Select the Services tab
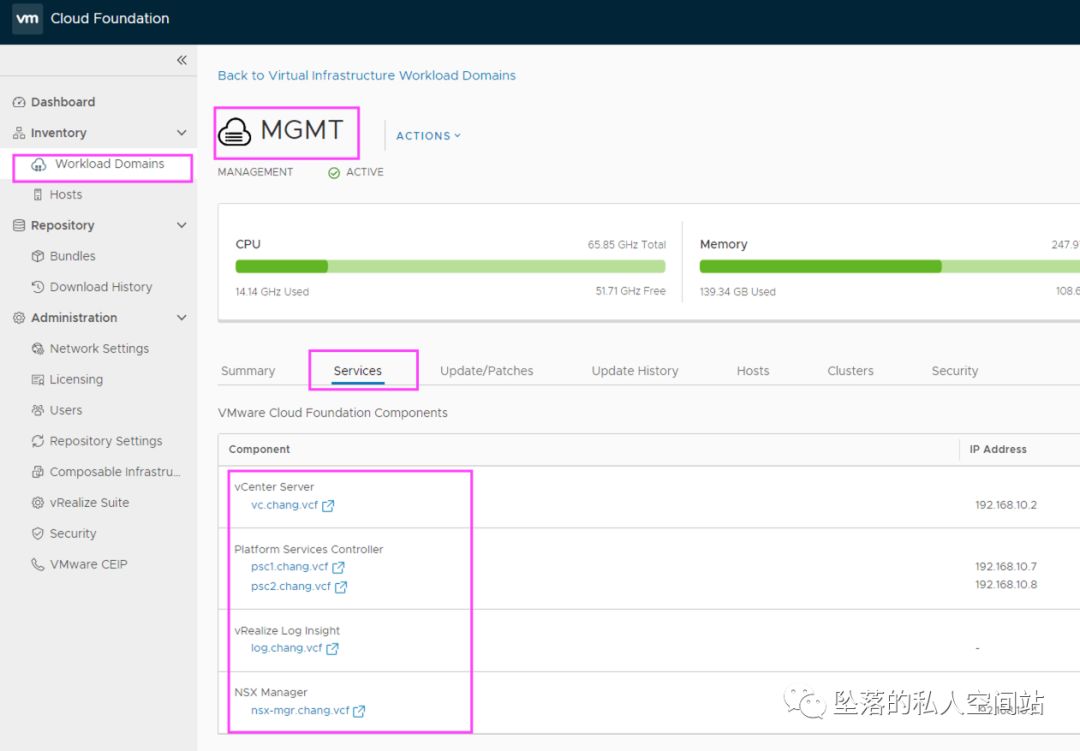The image size is (1080, 751). [x=357, y=371]
